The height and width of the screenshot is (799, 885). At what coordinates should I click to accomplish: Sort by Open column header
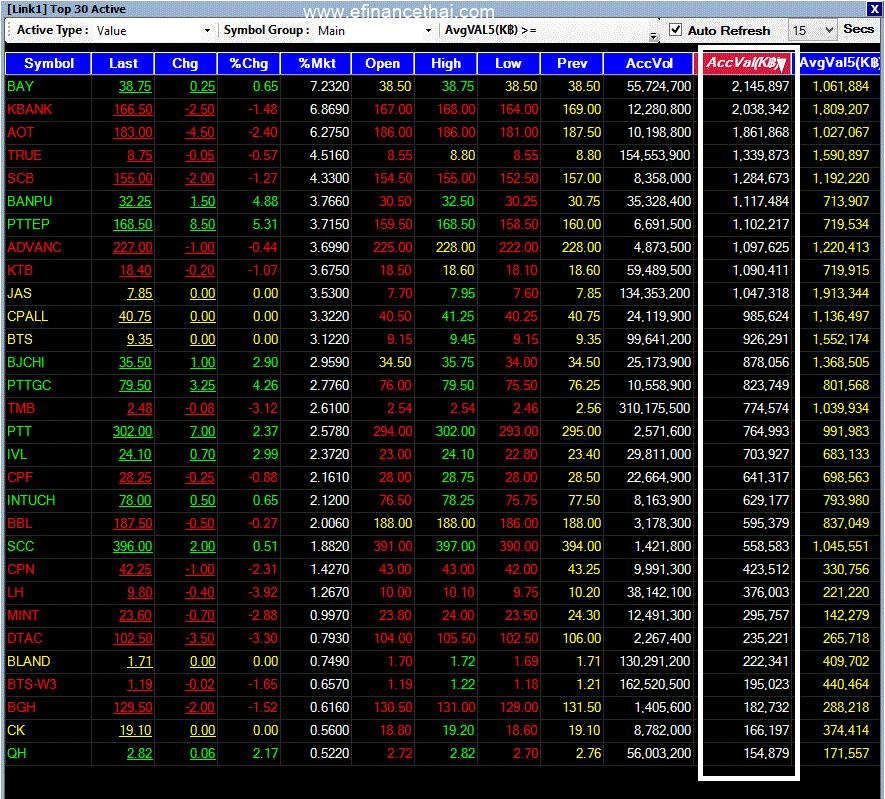(x=383, y=63)
